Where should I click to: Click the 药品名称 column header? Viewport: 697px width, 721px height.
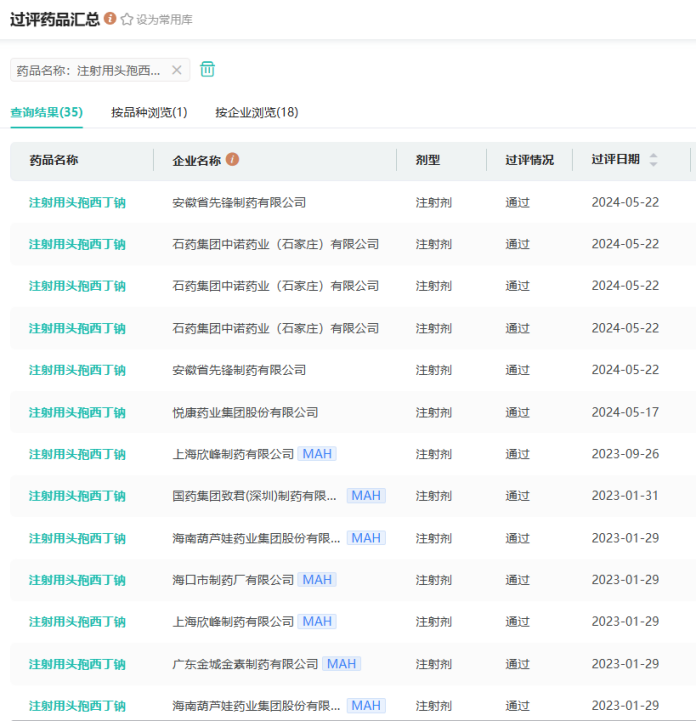coord(54,160)
